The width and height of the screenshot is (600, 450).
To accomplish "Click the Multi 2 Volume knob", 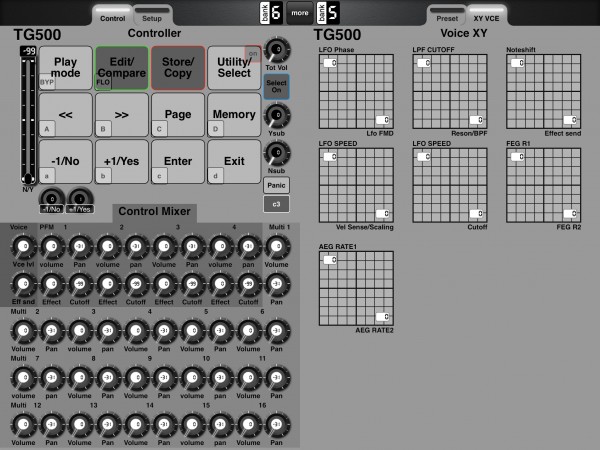I will (x=24, y=331).
